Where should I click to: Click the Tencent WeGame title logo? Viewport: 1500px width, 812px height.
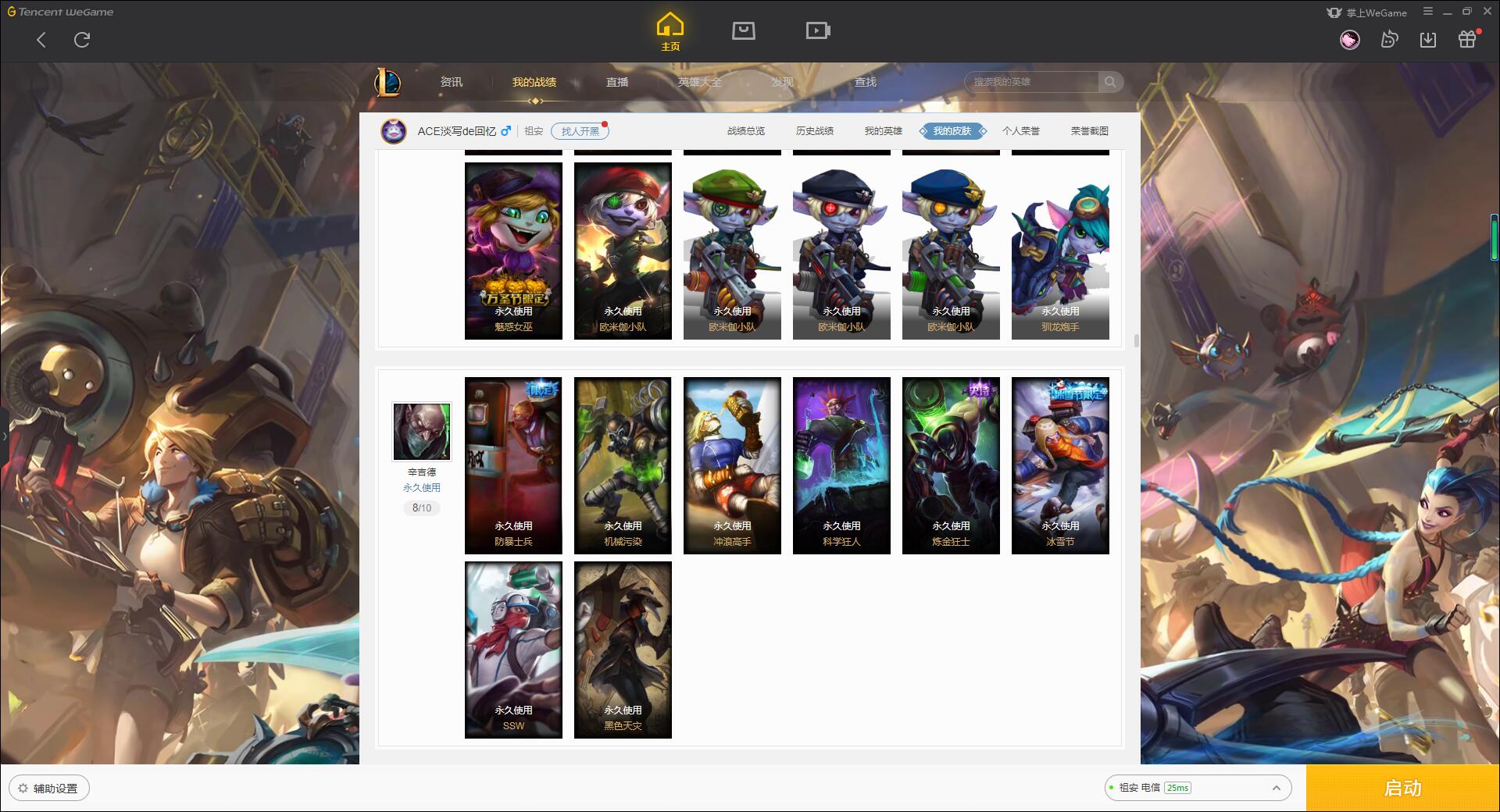point(61,12)
